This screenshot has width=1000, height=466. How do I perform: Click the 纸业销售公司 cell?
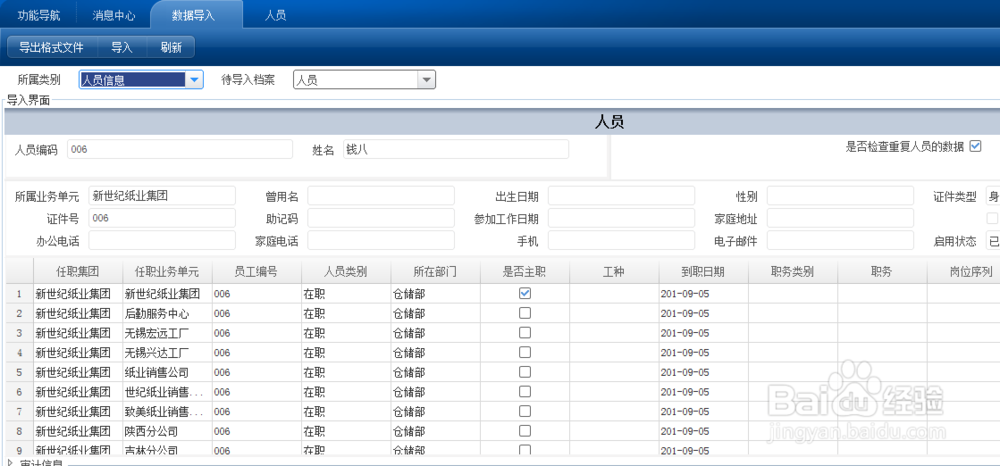[167, 372]
